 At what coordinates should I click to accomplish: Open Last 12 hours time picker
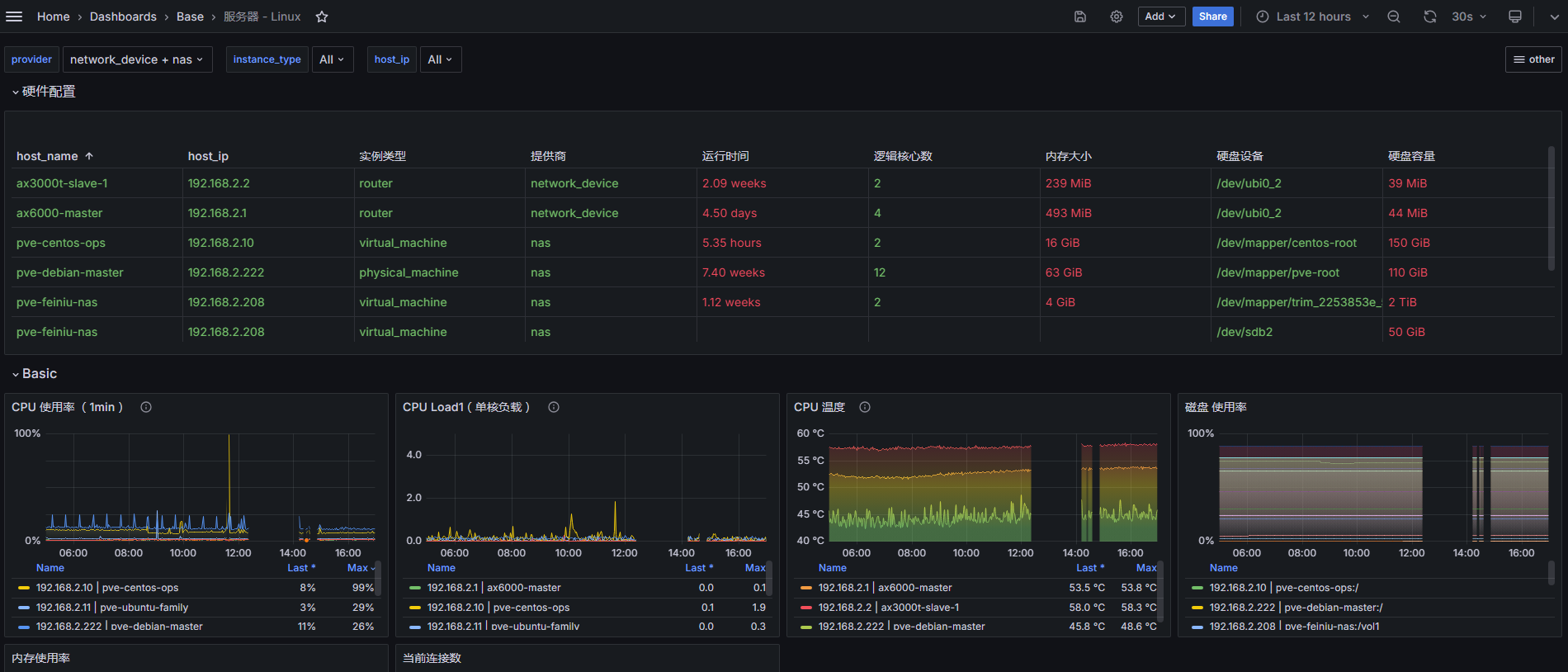pyautogui.click(x=1313, y=17)
